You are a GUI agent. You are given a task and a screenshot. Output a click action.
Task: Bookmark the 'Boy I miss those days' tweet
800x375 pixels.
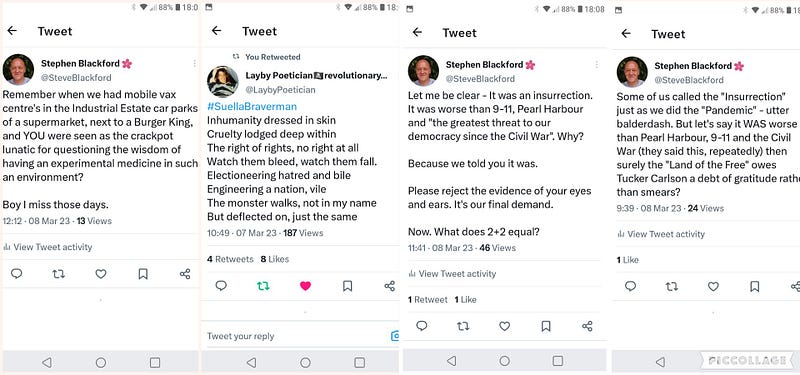point(143,274)
